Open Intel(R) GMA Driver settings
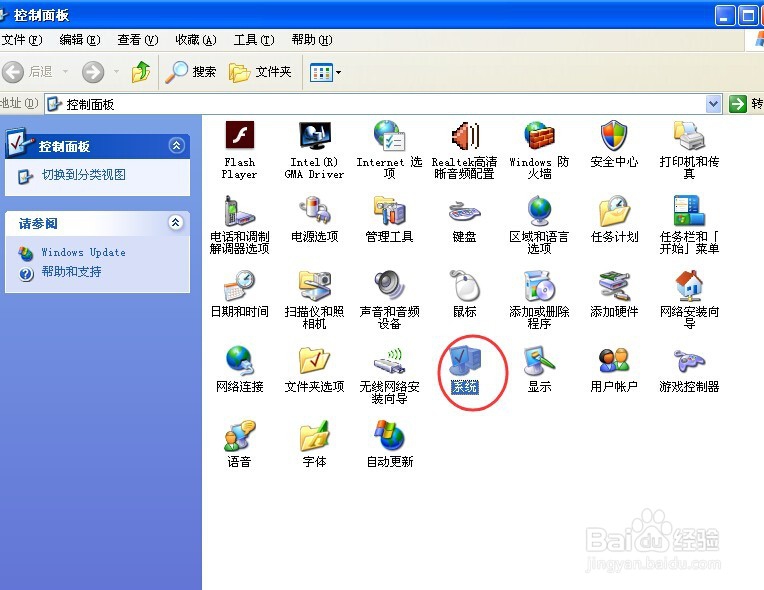Screen dimensions: 764x590 pyautogui.click(x=314, y=136)
